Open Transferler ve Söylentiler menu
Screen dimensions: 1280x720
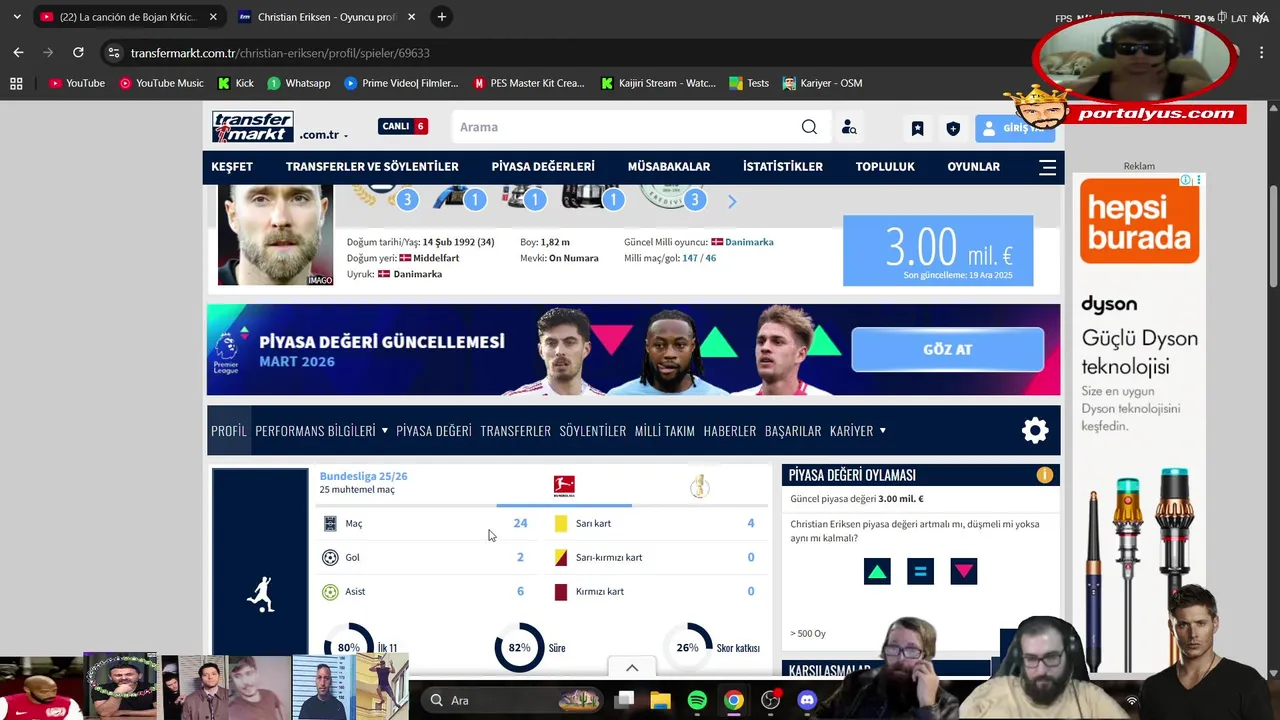pos(372,167)
